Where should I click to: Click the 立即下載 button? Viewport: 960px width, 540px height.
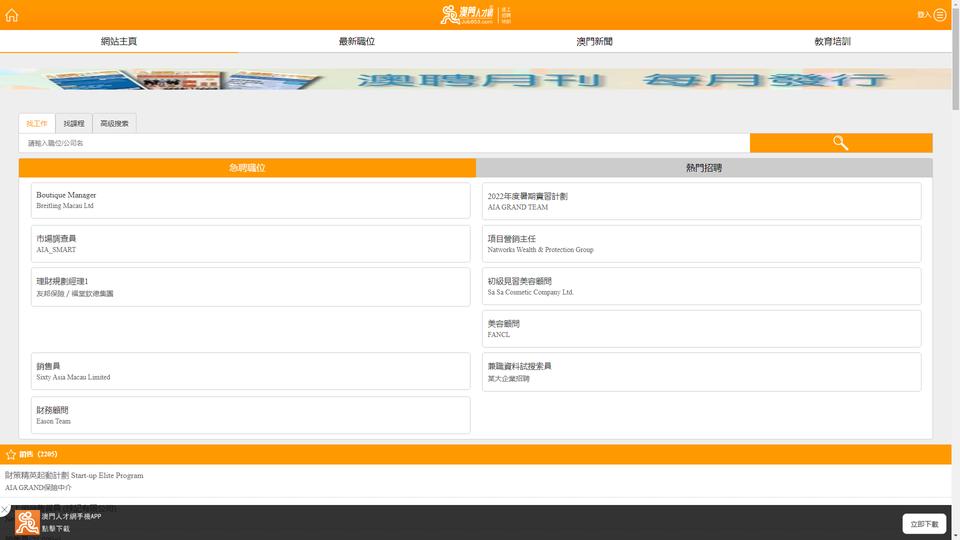[924, 524]
